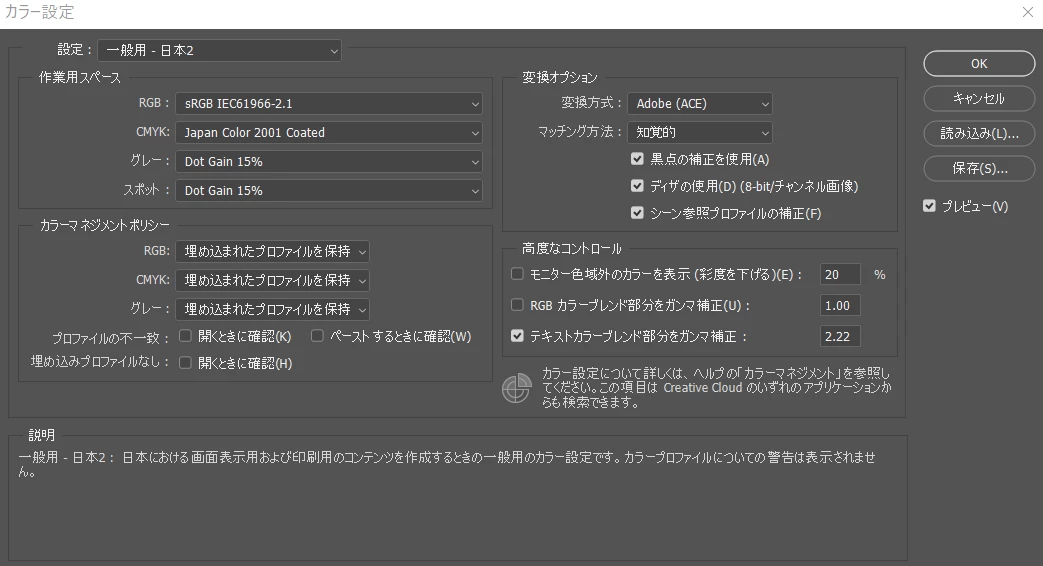Click the text gamma field showing 2.22
This screenshot has height=566, width=1043.
tap(840, 337)
